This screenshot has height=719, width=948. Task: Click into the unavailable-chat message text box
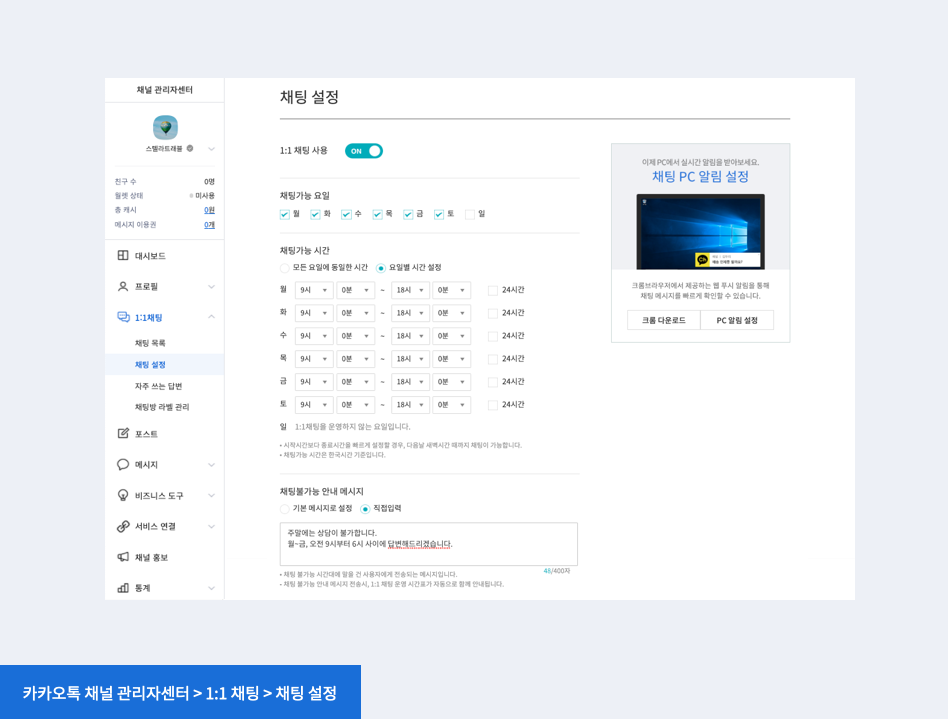pos(429,544)
